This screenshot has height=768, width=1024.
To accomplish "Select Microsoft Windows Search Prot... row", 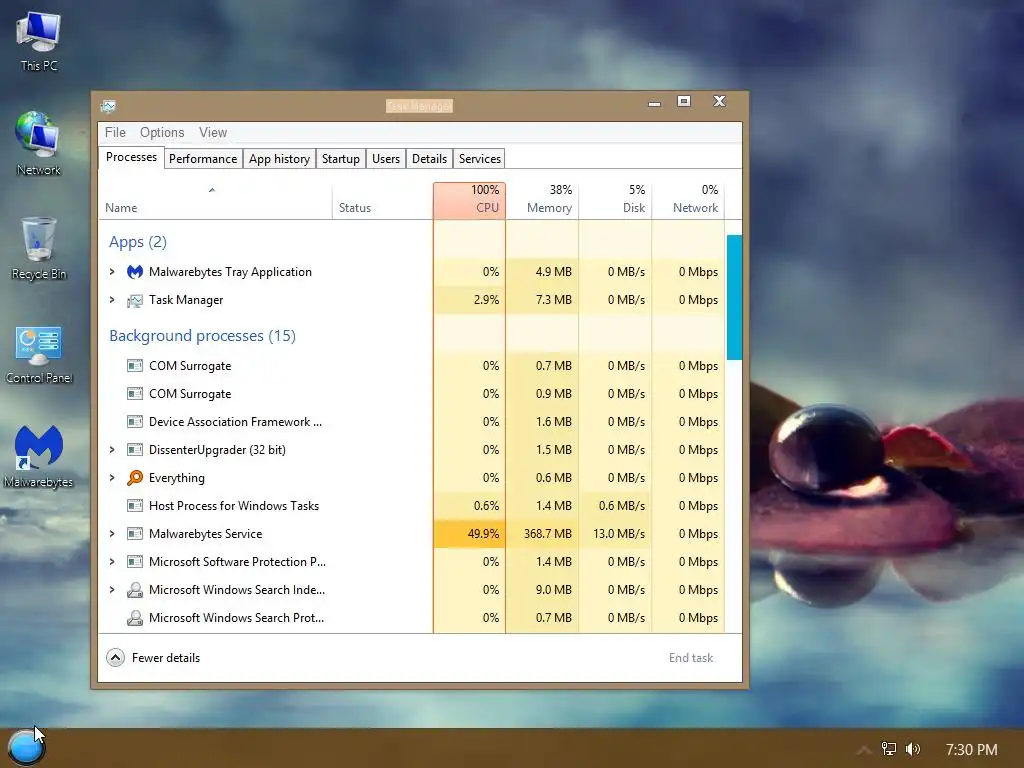I will coord(411,618).
